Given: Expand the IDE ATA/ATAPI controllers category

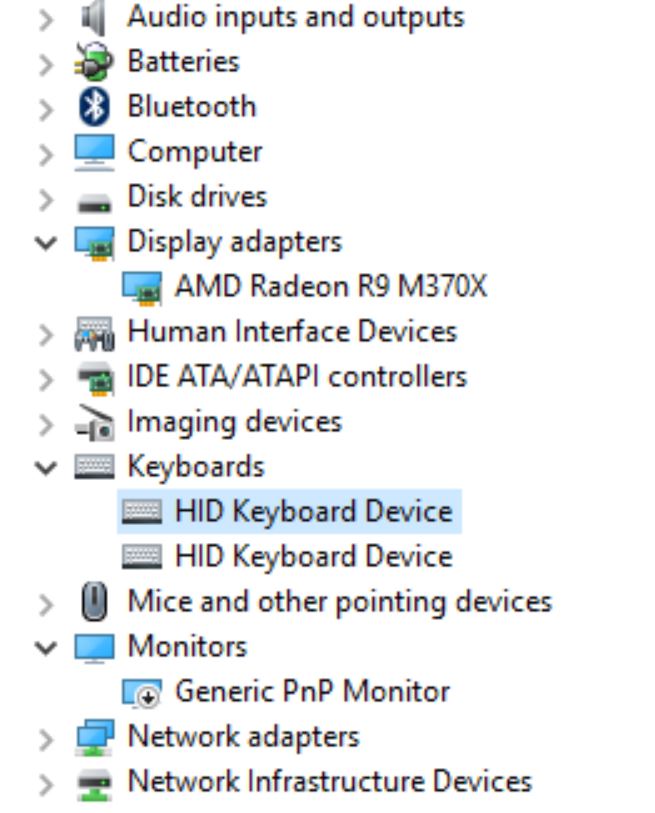Looking at the screenshot, I should (46, 377).
